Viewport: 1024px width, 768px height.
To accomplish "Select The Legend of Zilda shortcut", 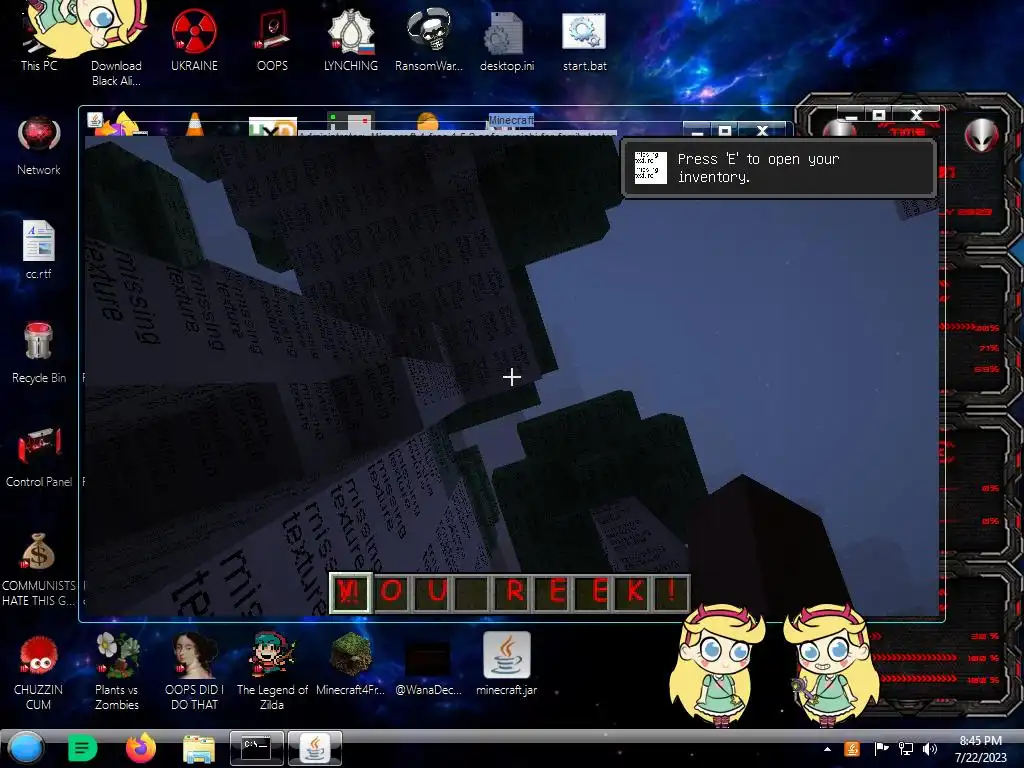I will point(272,671).
